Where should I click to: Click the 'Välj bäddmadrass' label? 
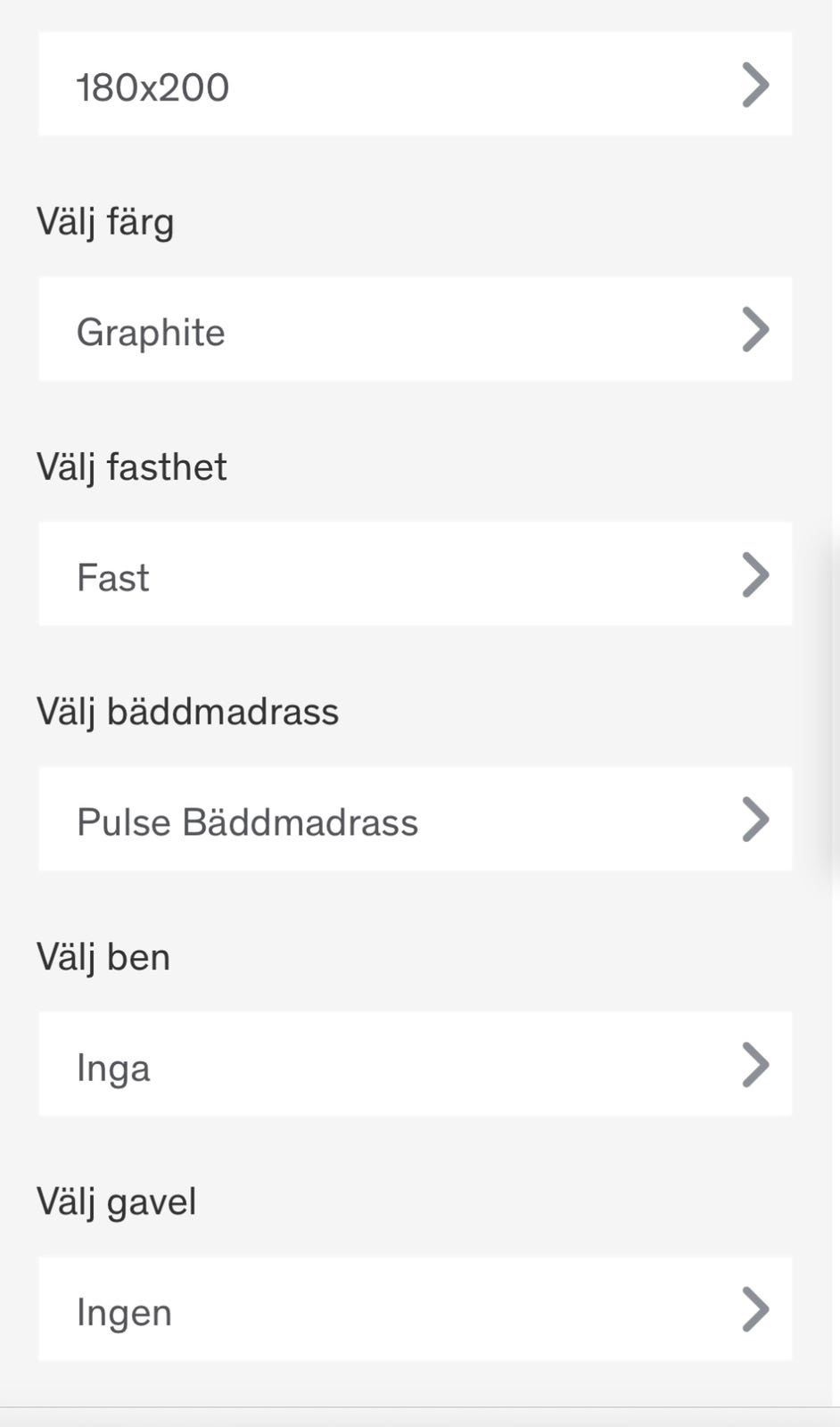pos(187,712)
